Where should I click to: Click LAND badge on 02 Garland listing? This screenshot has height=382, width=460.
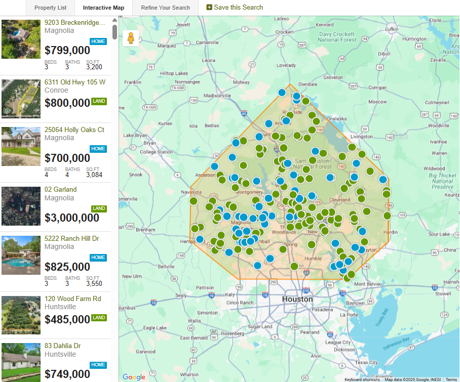click(x=99, y=209)
